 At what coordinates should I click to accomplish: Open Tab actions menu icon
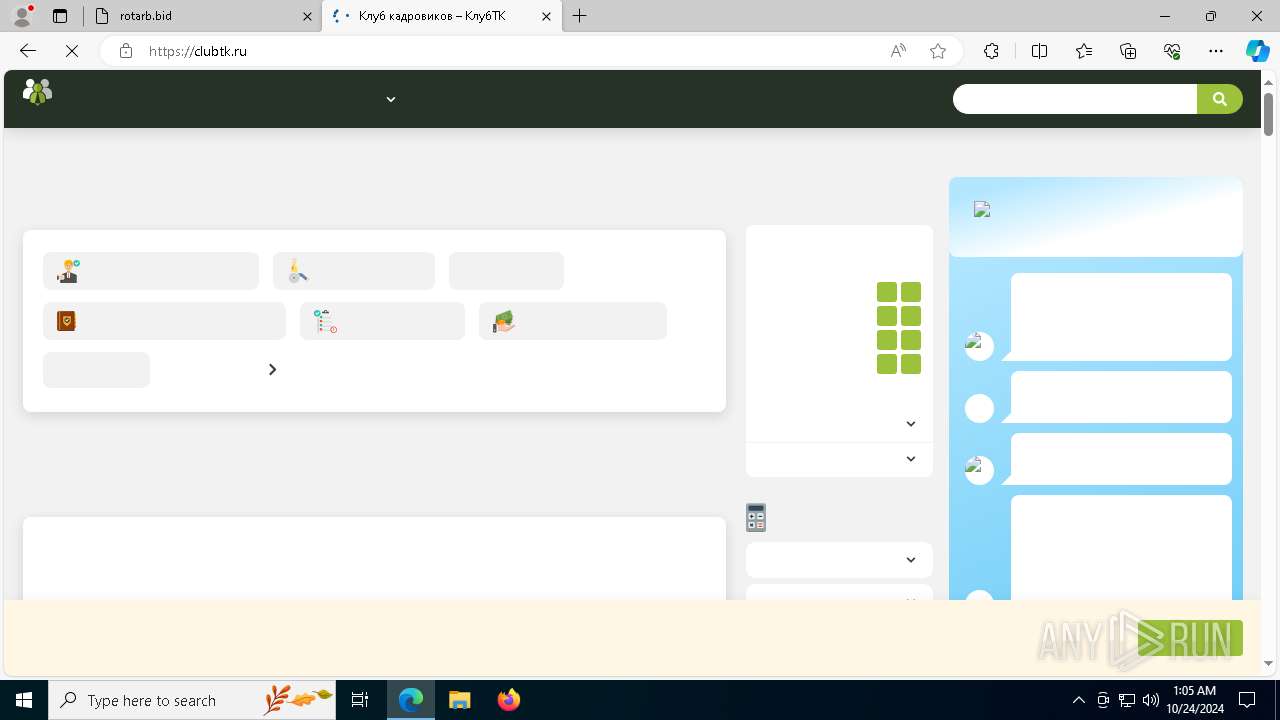[60, 16]
